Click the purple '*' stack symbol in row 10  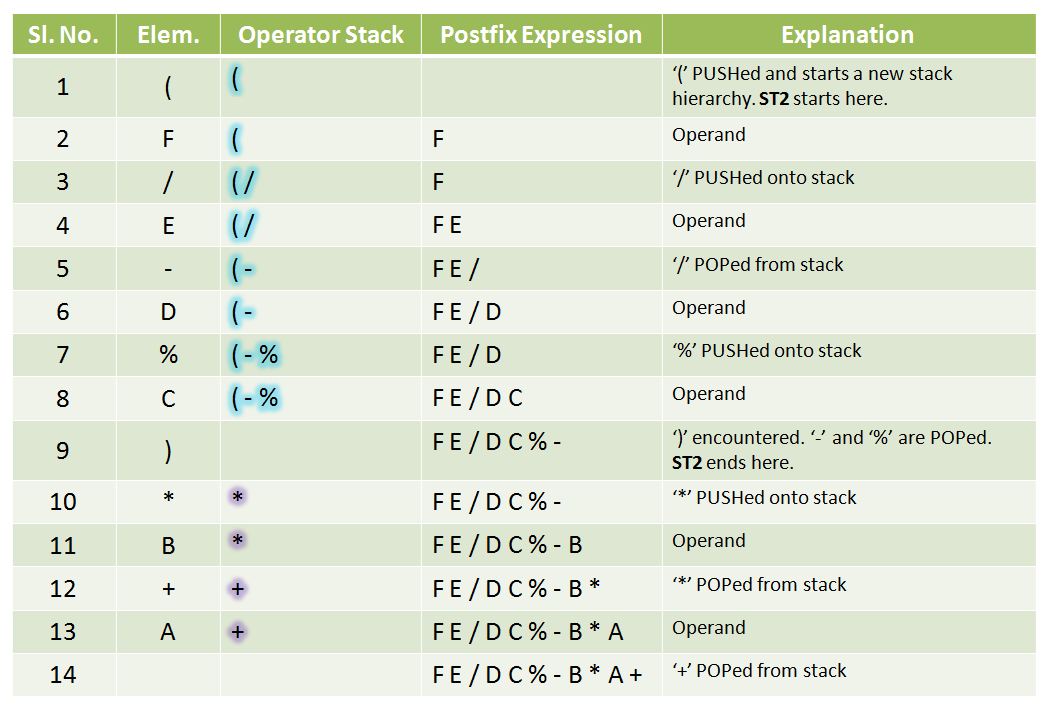[x=237, y=497]
